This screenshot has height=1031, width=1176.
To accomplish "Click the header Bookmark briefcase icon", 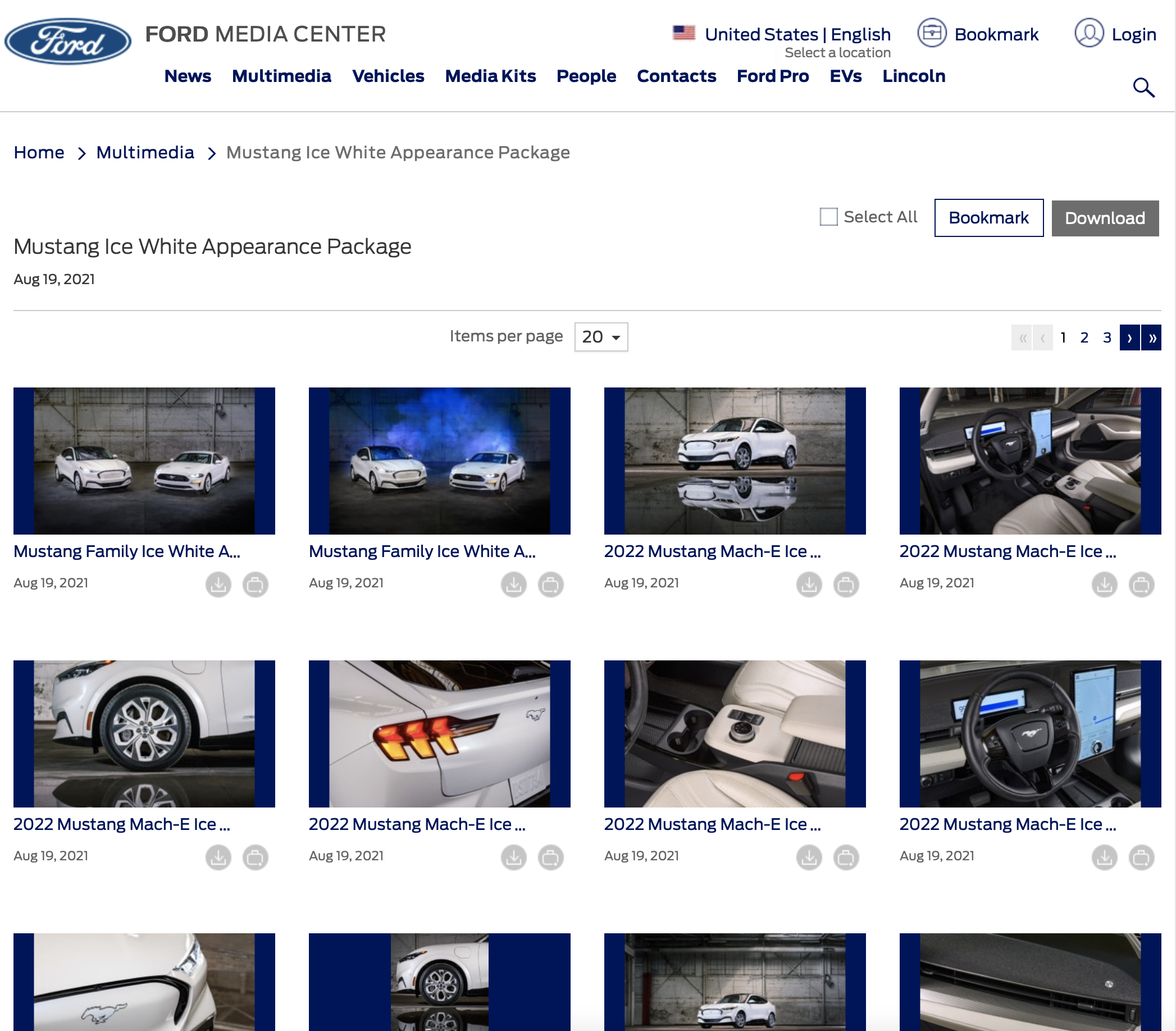I will [x=932, y=33].
